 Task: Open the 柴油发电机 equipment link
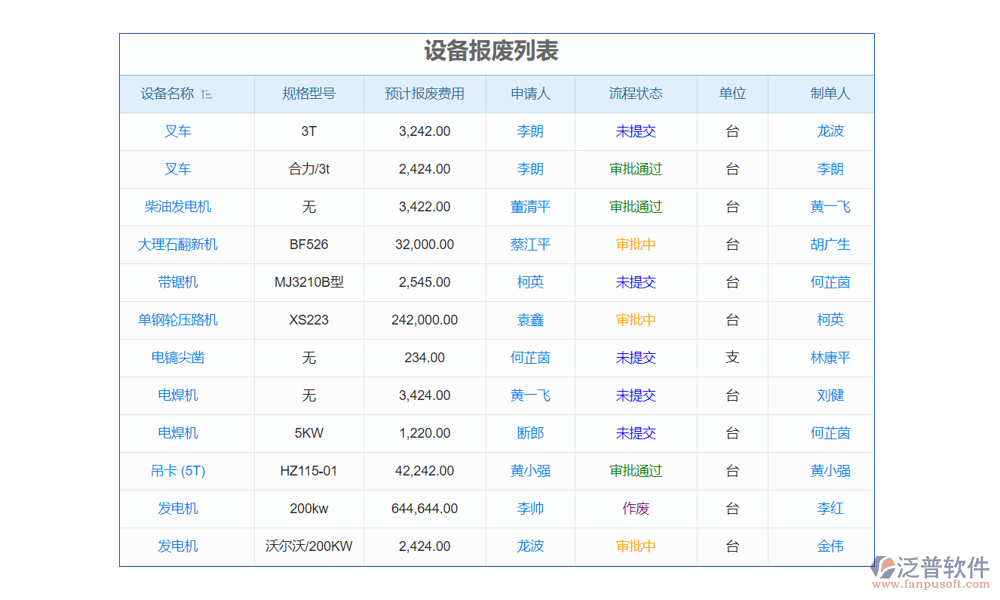coord(178,207)
